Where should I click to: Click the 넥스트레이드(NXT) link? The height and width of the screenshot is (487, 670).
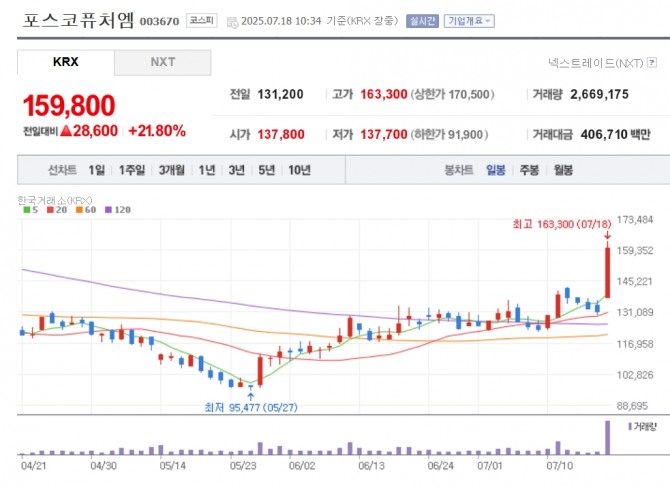595,63
